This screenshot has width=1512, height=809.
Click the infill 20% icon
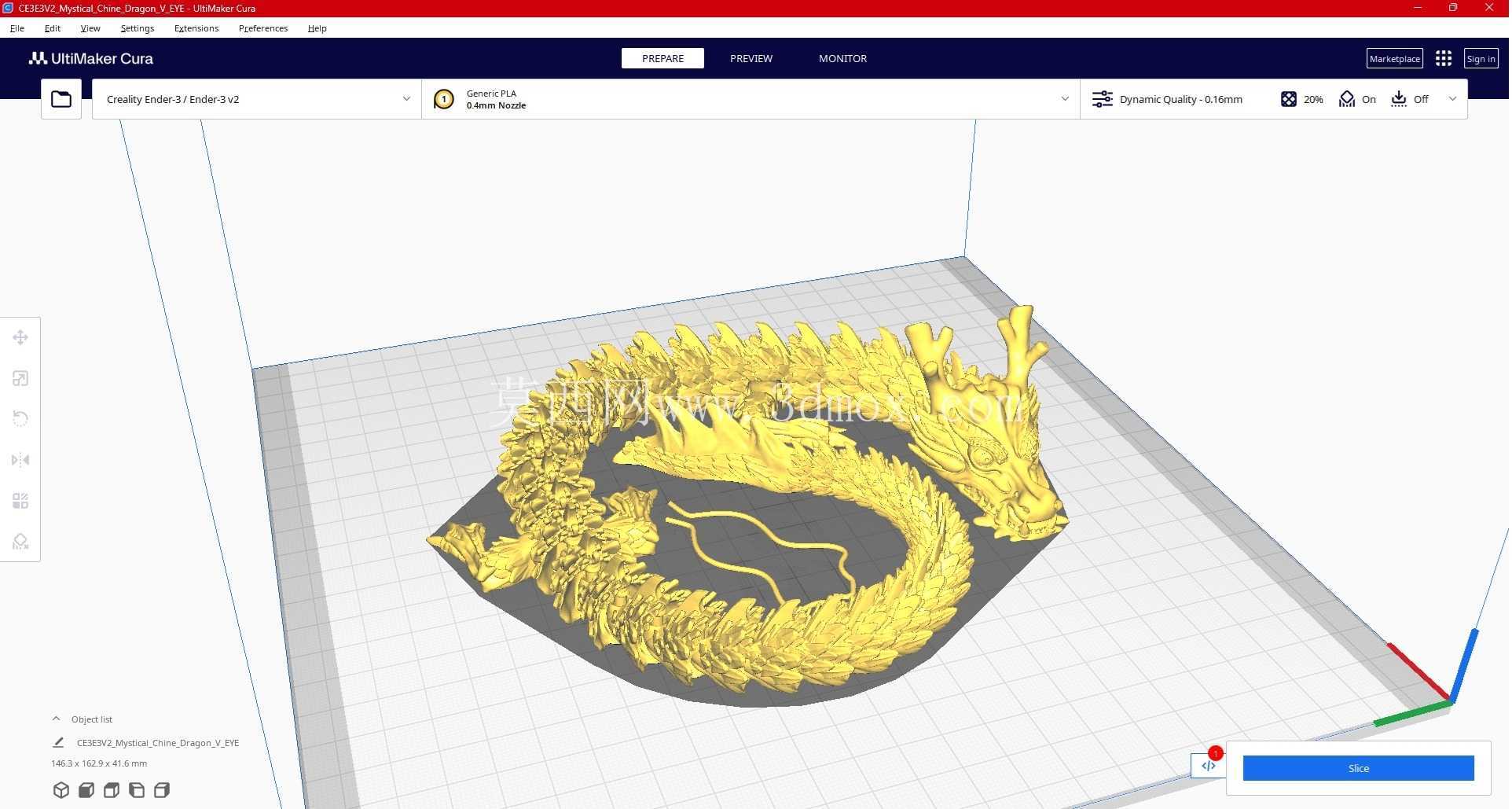[1288, 99]
